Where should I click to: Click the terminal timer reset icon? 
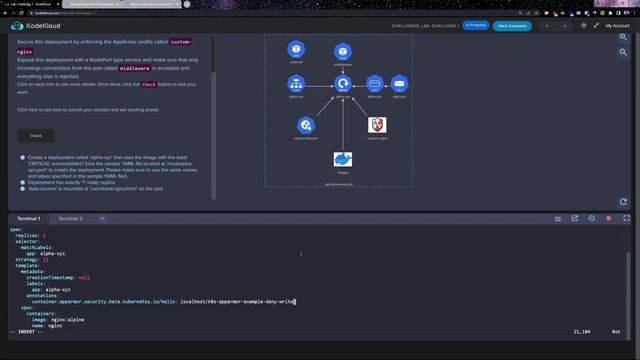pyautogui.click(x=591, y=218)
